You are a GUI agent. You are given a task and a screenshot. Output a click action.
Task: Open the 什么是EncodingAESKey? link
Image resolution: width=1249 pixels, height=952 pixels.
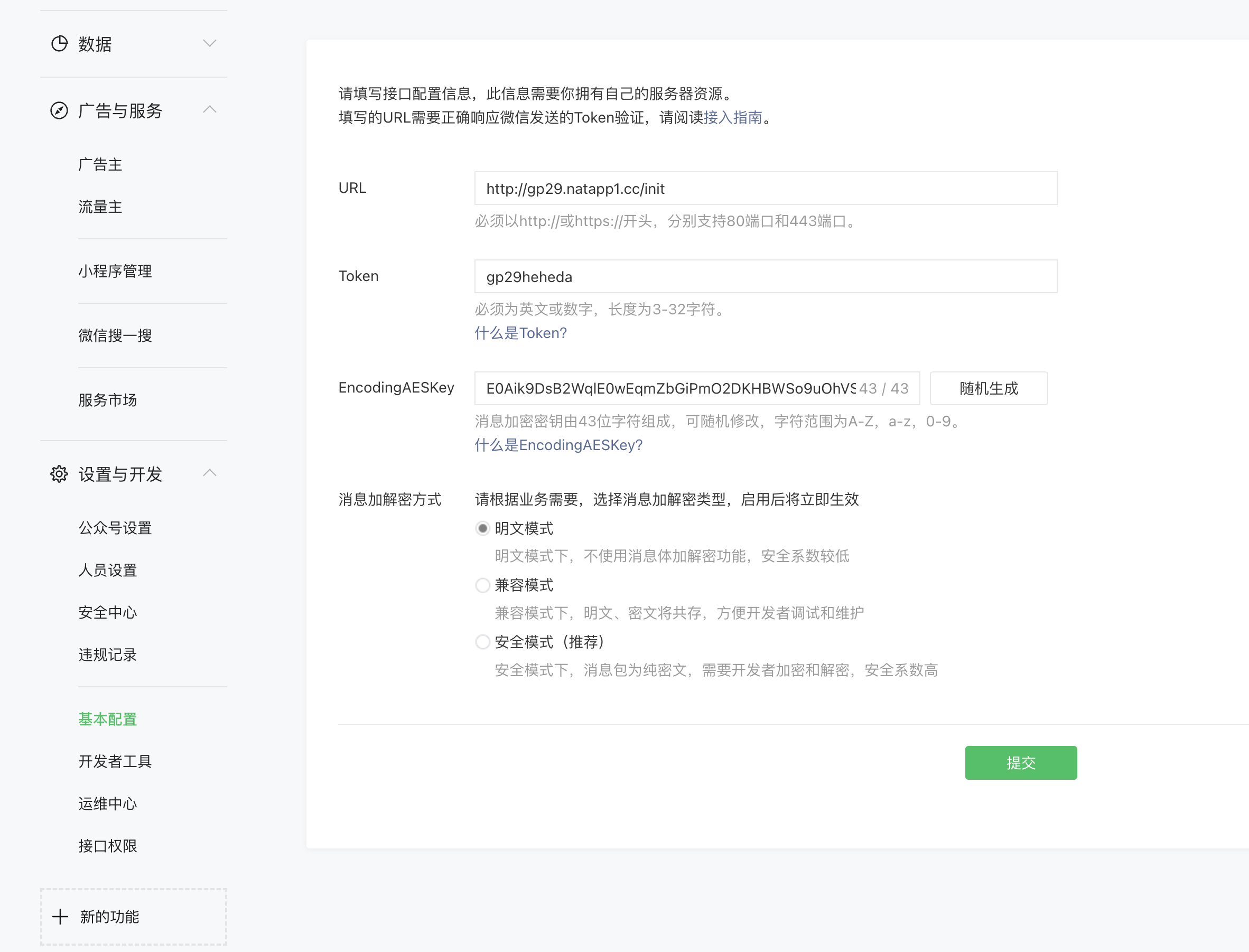[x=558, y=445]
